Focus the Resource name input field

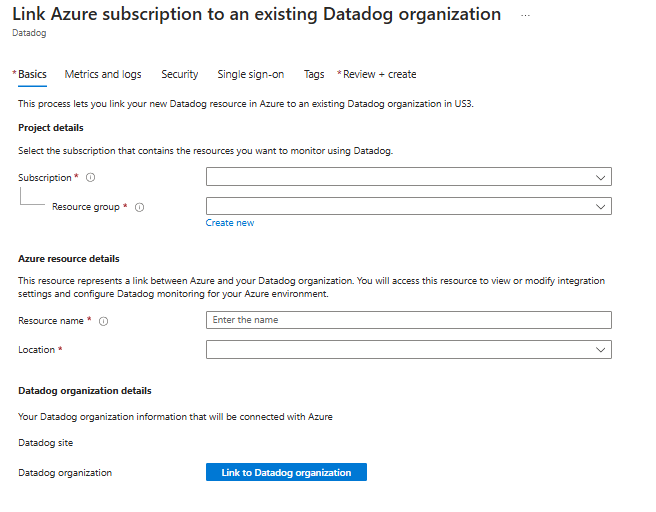tap(409, 320)
